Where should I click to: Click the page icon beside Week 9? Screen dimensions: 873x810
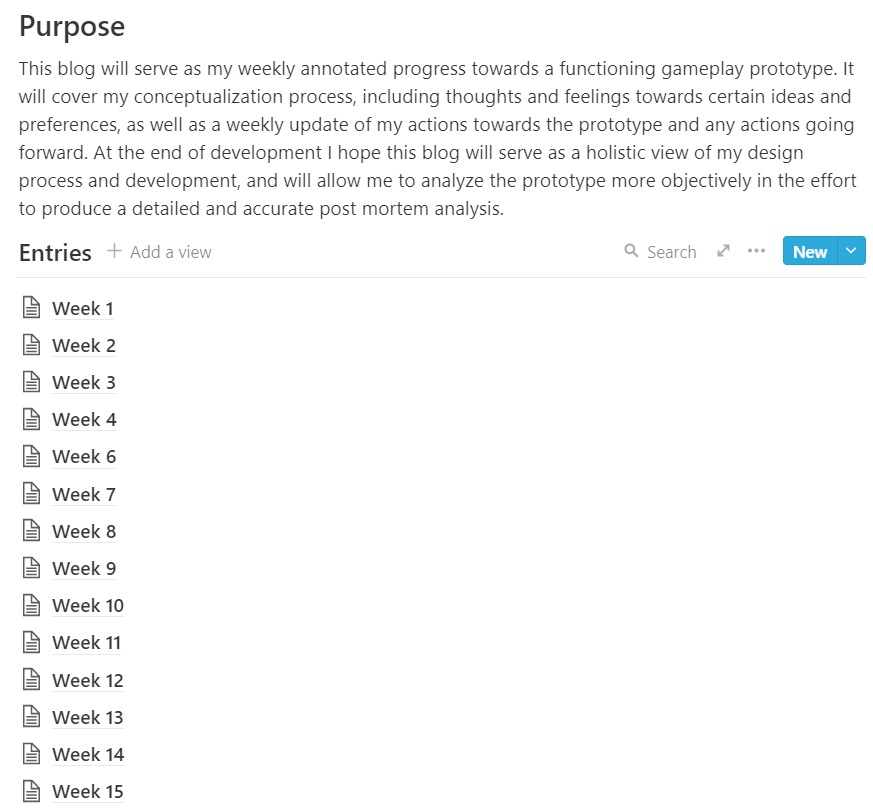click(x=32, y=568)
